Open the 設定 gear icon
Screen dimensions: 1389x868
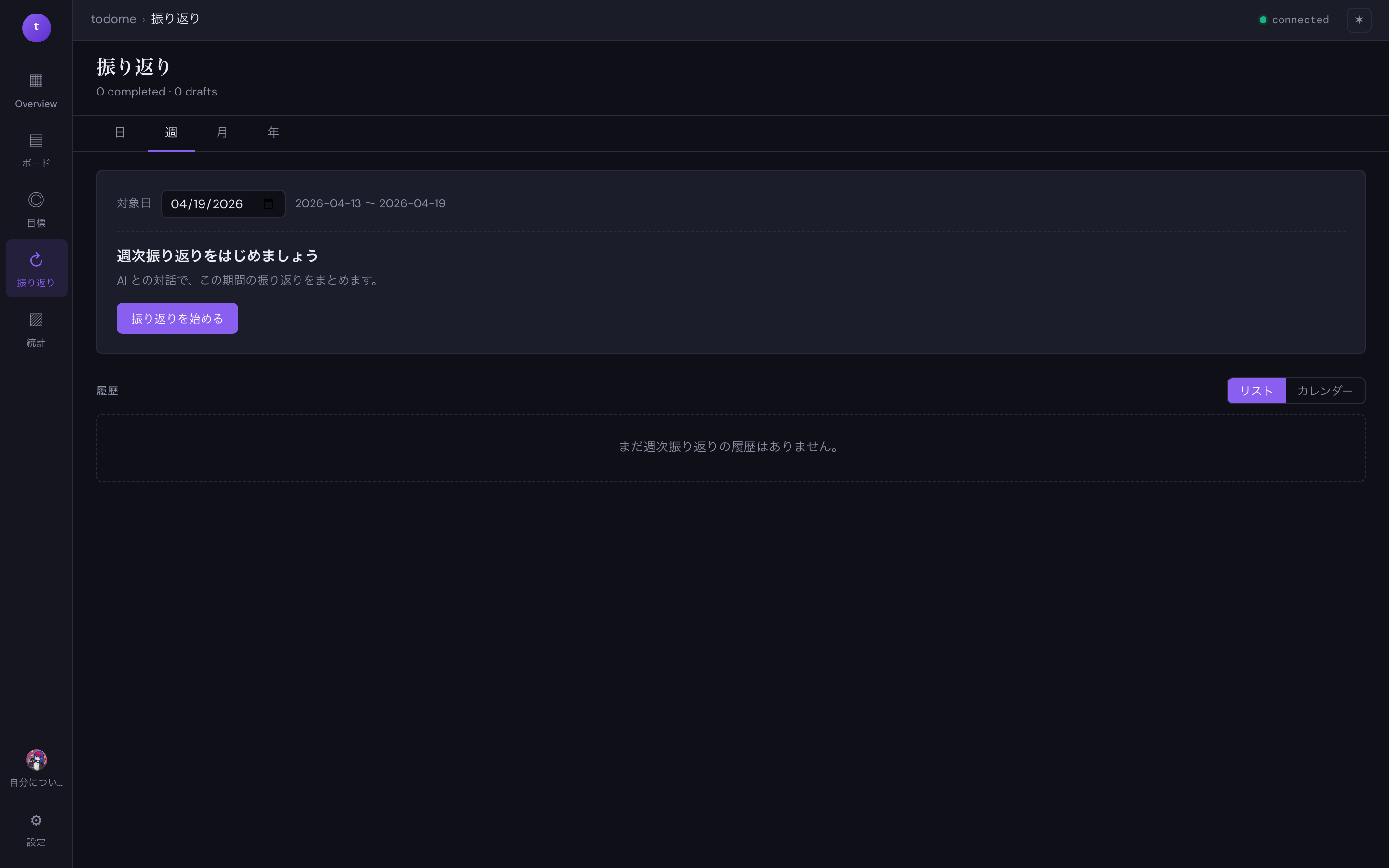pyautogui.click(x=36, y=820)
